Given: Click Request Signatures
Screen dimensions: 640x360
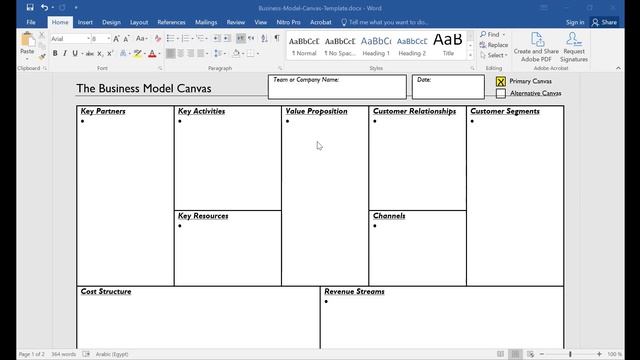Looking at the screenshot, I should click(574, 47).
